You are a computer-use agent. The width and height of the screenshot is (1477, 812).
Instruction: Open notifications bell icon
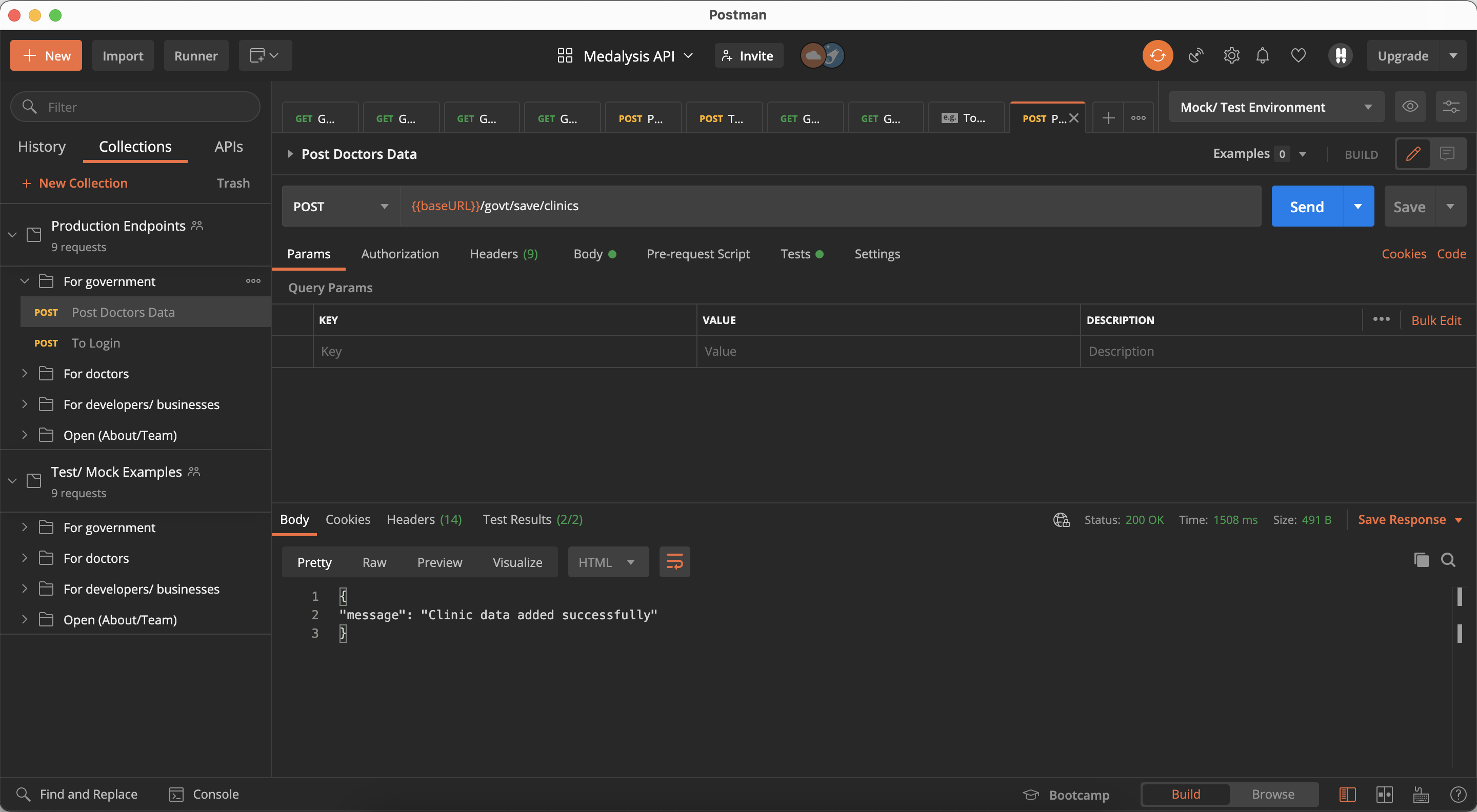pos(1262,55)
